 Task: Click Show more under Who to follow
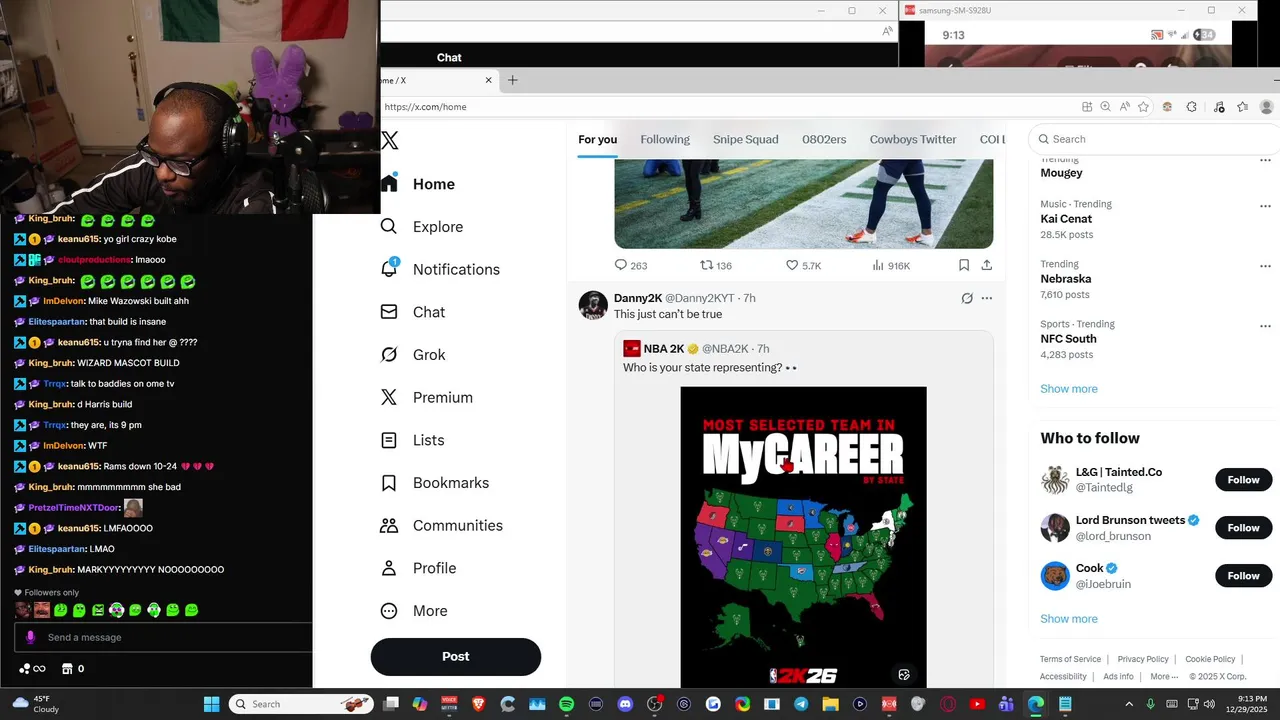(1069, 619)
